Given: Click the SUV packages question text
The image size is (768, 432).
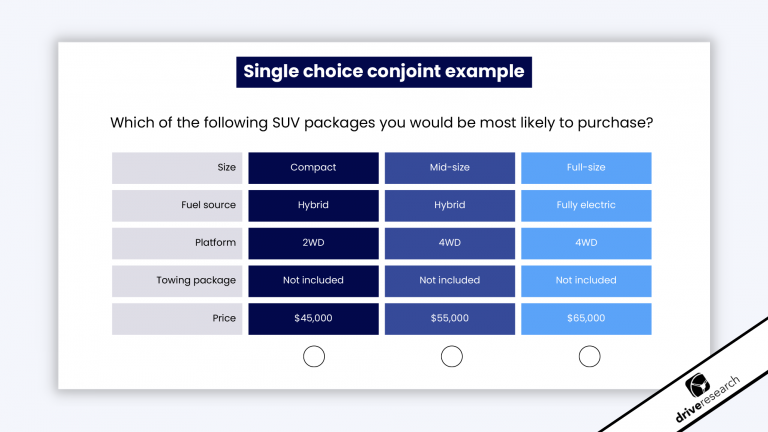Looking at the screenshot, I should pyautogui.click(x=382, y=122).
